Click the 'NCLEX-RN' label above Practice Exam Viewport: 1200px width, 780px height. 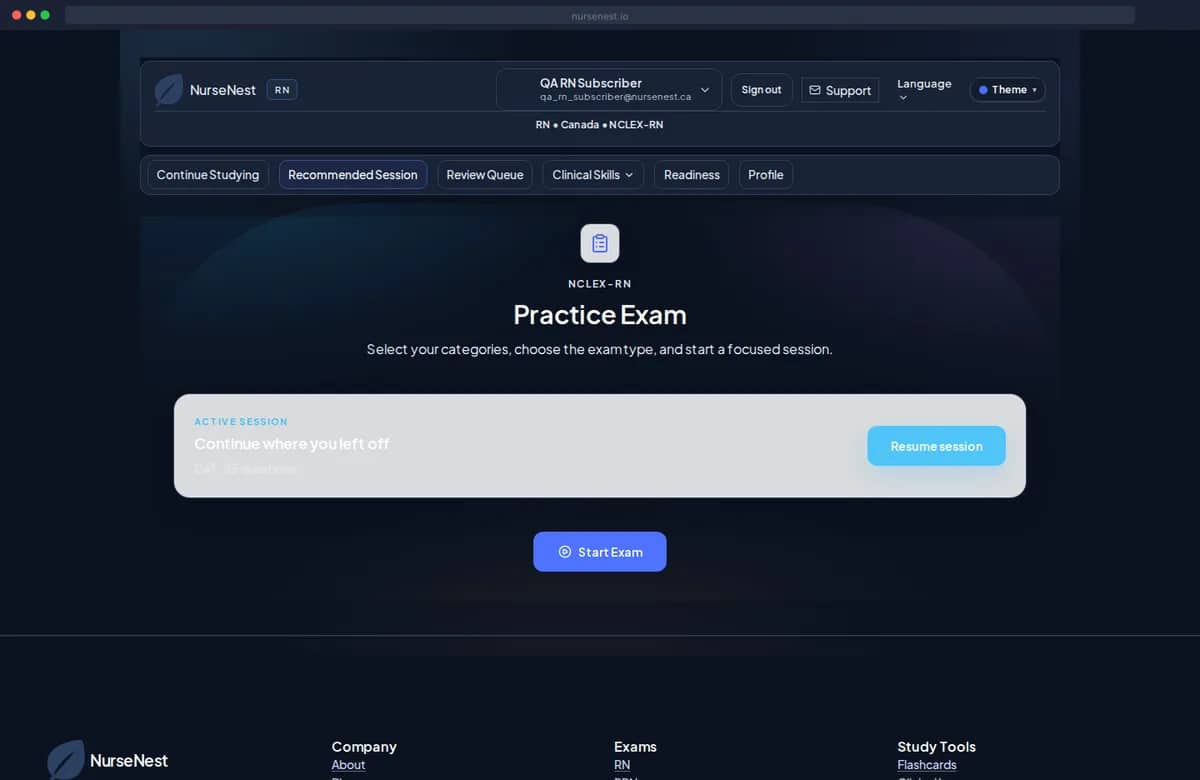pyautogui.click(x=600, y=284)
